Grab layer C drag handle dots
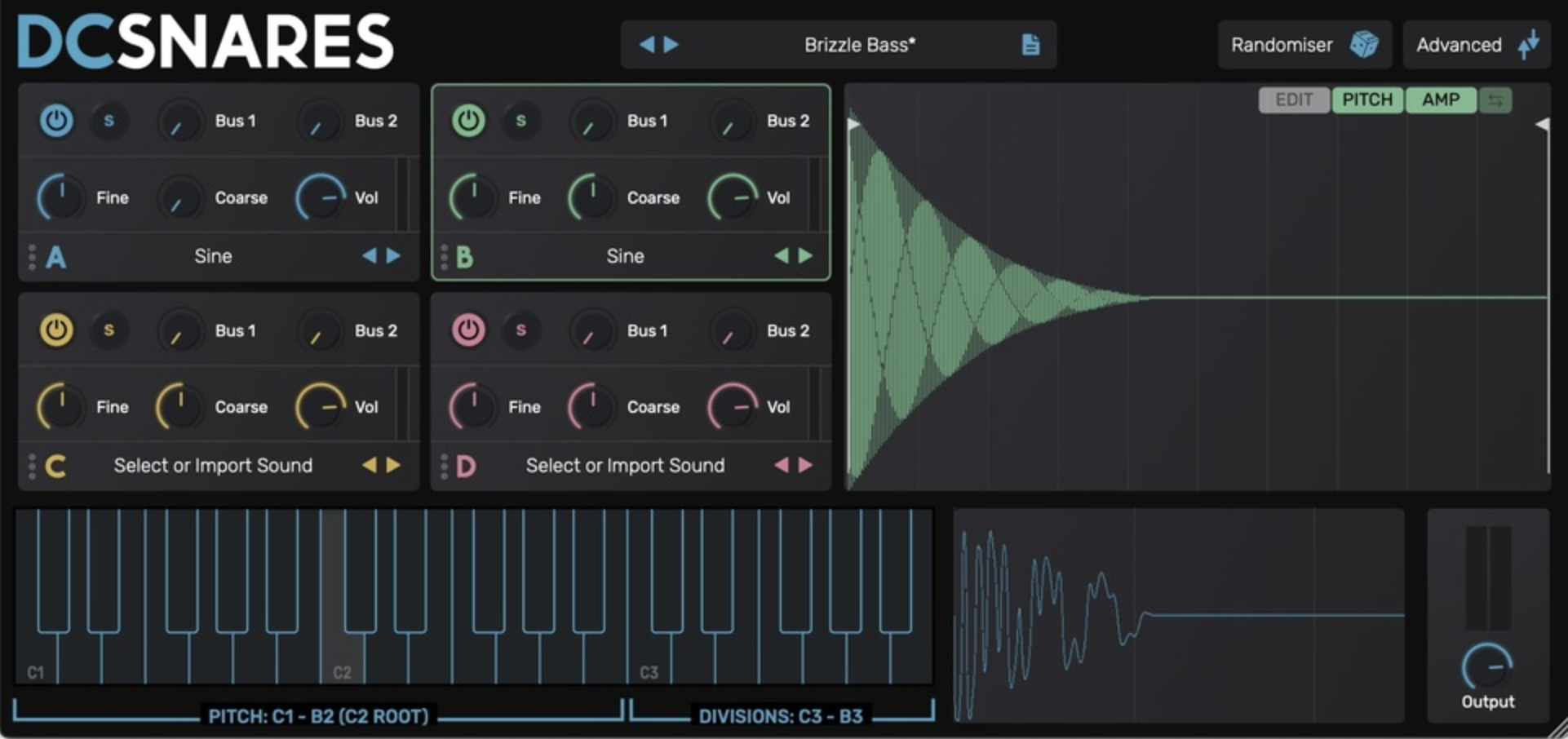The height and width of the screenshot is (739, 1568). pyautogui.click(x=32, y=466)
